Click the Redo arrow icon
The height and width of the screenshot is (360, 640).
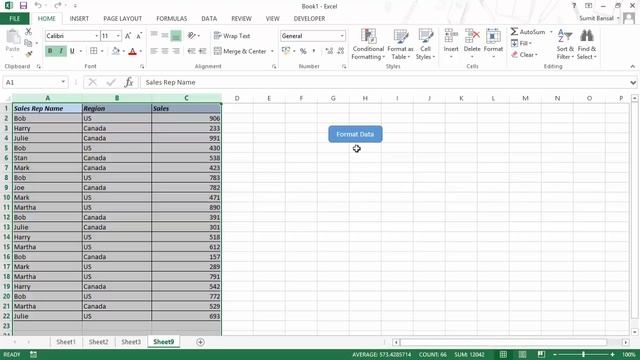point(58,6)
